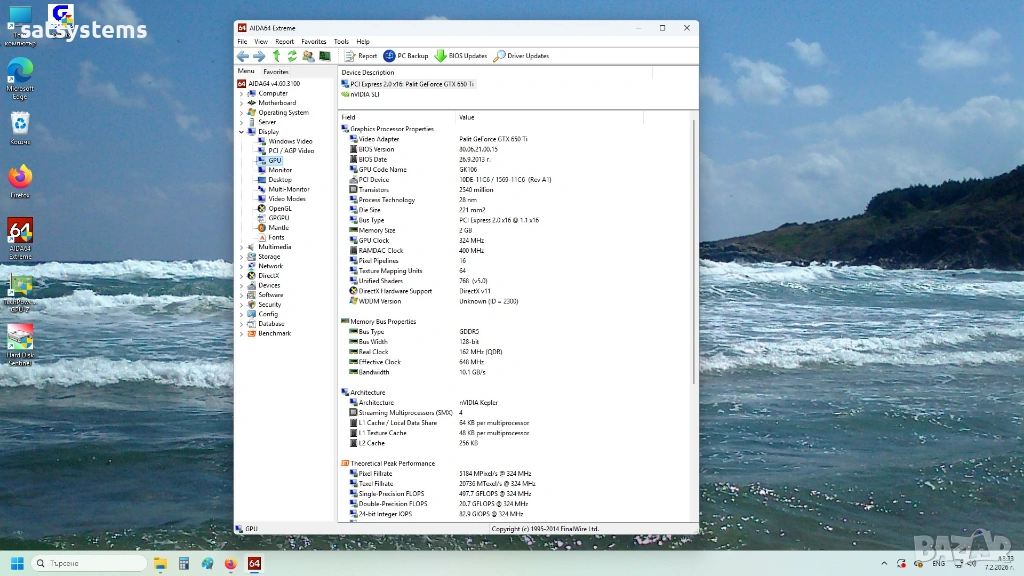1024x576 pixels.
Task: Click the Value column header
Action: (x=466, y=117)
